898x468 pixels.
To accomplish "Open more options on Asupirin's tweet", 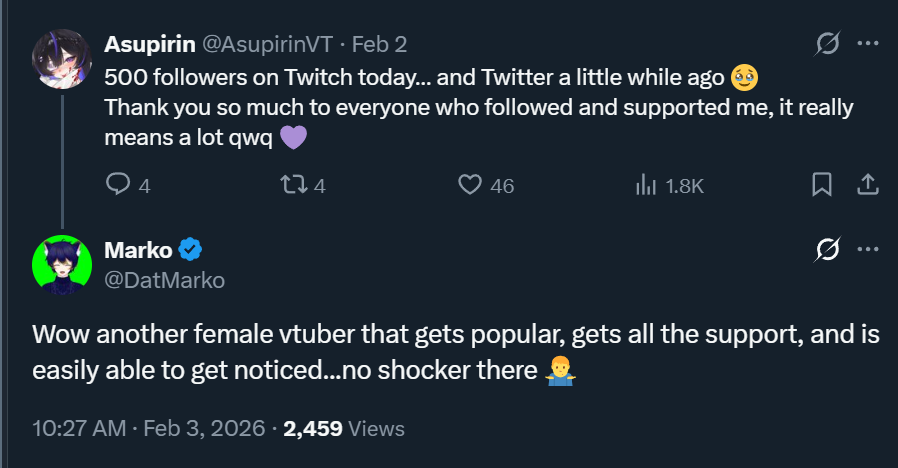I will point(868,44).
